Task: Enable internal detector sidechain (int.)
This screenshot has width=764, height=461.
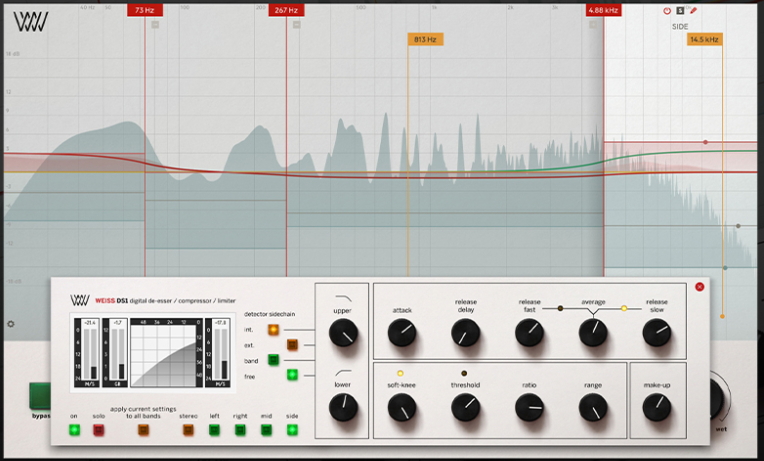Action: tap(273, 329)
